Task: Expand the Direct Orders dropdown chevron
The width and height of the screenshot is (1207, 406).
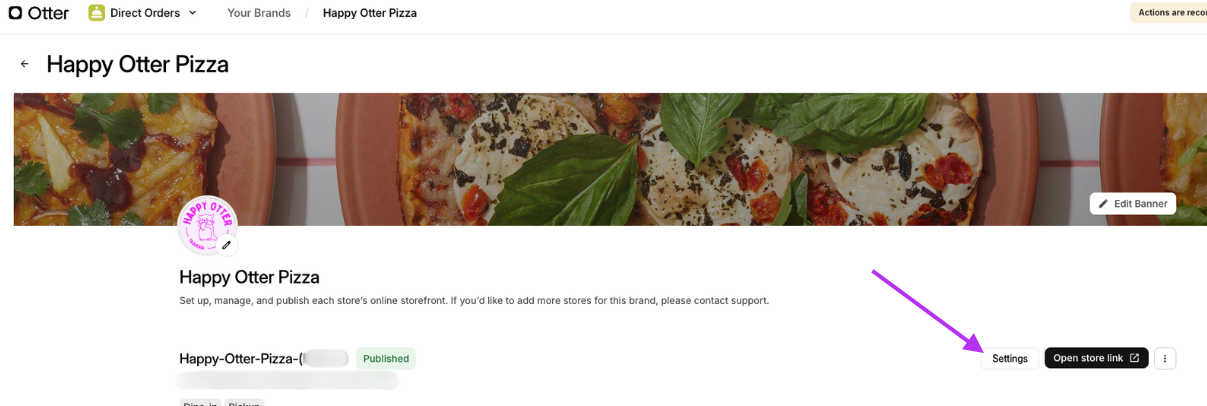Action: click(193, 13)
